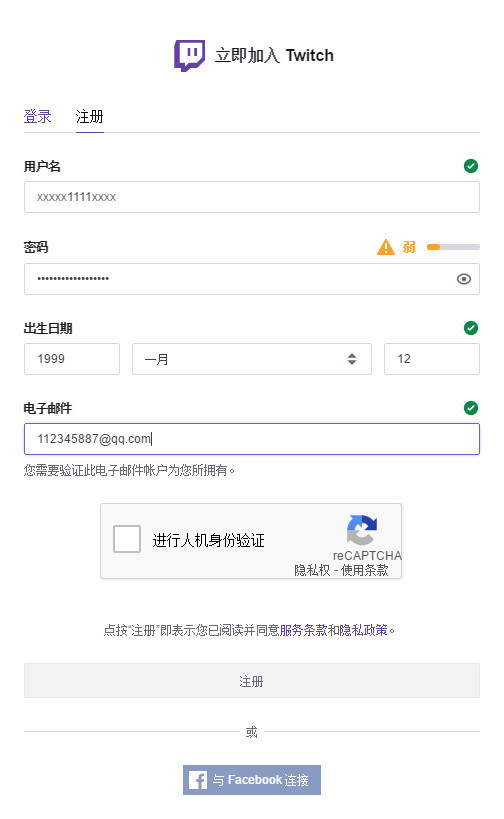Check the reCAPTCHA human verification box
Image resolution: width=504 pixels, height=819 pixels.
pos(127,539)
